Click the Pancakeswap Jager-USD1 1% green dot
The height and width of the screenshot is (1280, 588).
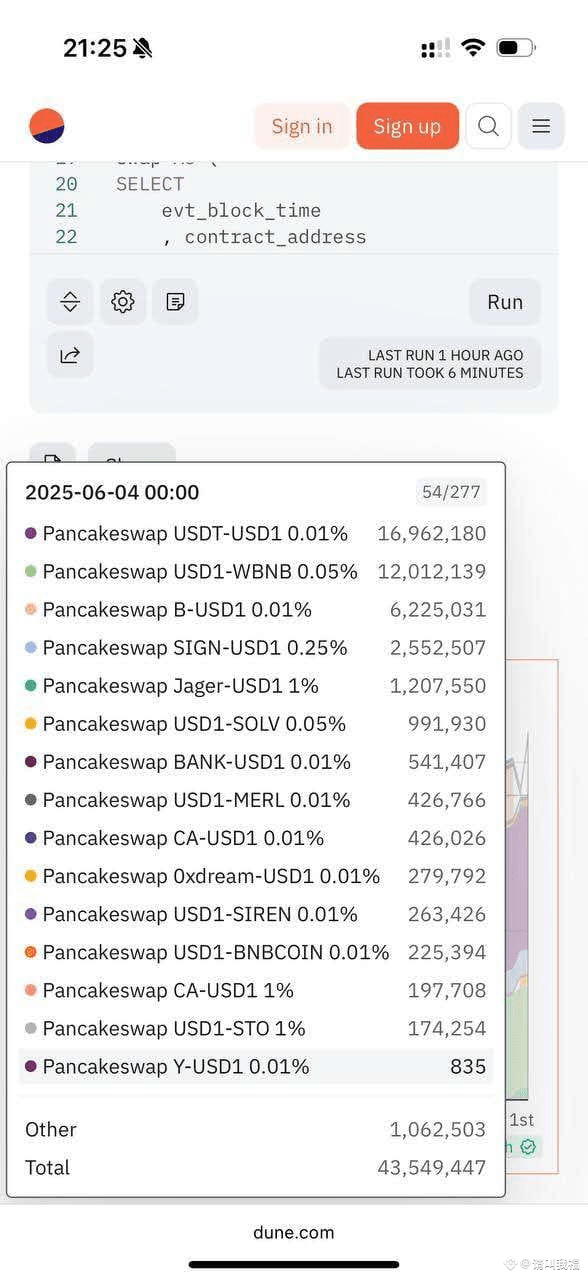(x=31, y=686)
